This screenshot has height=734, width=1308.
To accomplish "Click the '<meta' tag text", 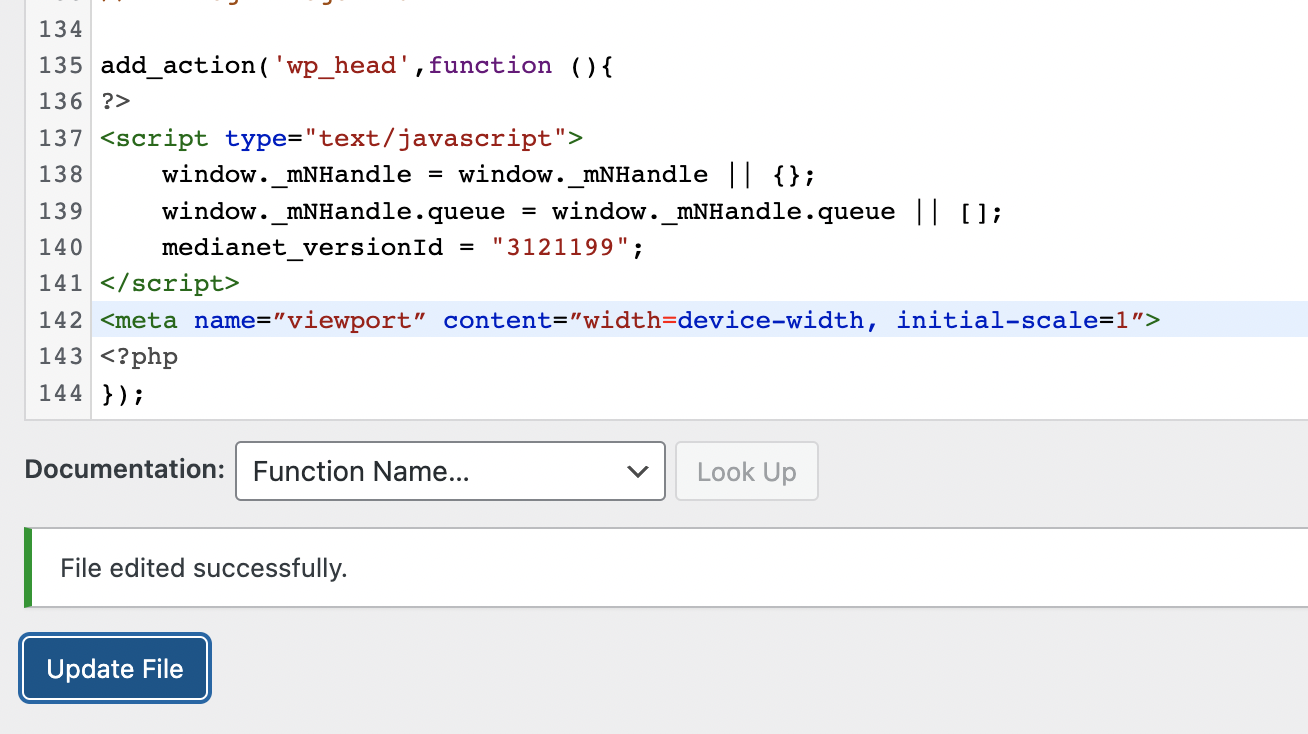I will point(140,320).
